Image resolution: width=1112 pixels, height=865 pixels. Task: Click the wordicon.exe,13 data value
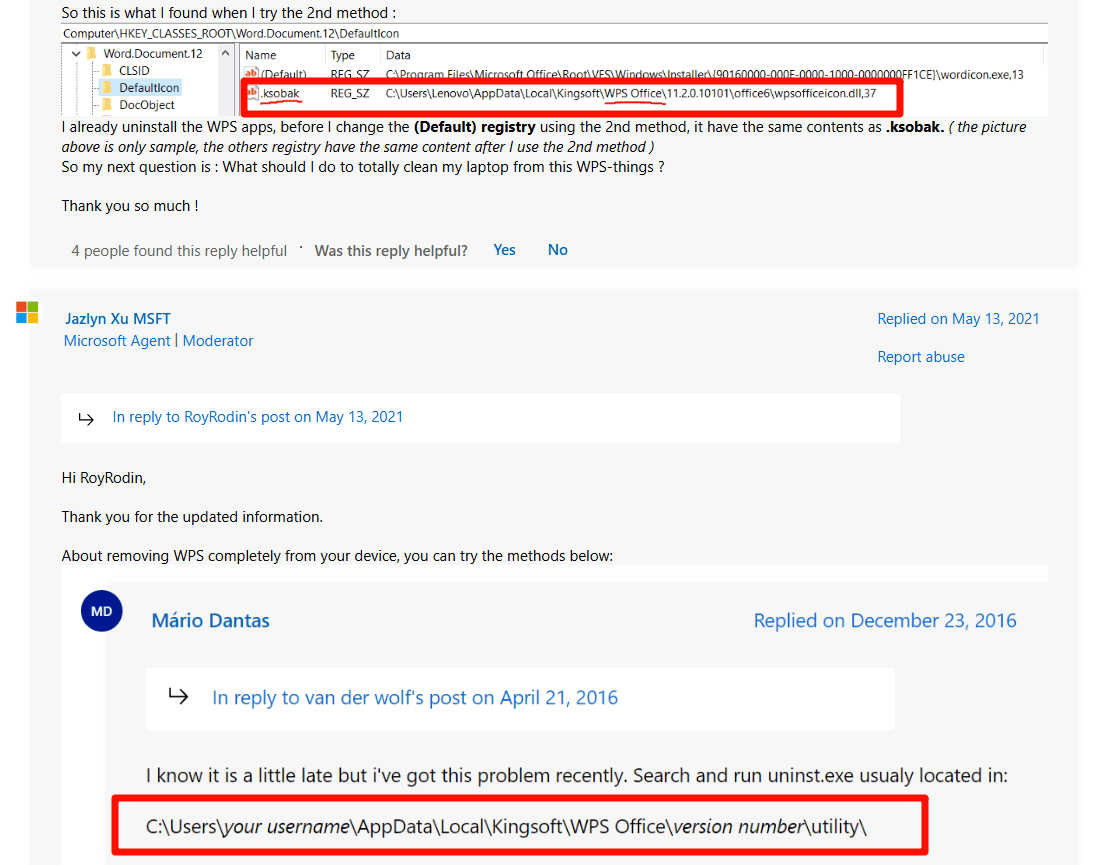[704, 74]
